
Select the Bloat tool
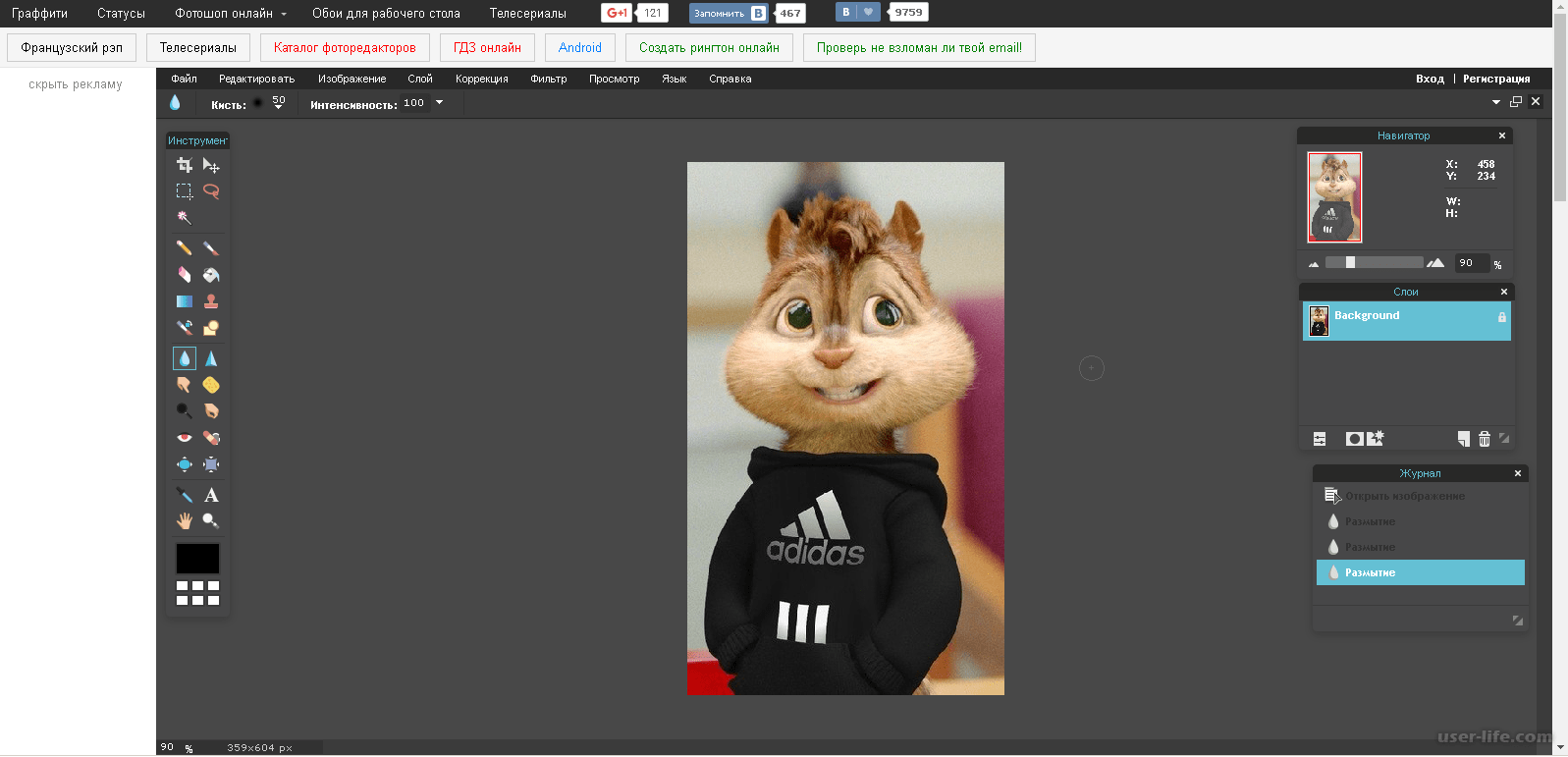point(185,464)
